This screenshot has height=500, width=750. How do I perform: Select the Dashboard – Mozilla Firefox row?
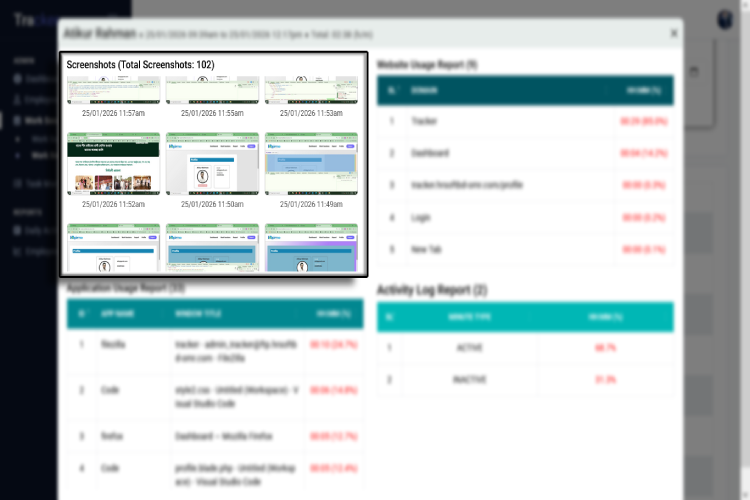[x=215, y=435]
